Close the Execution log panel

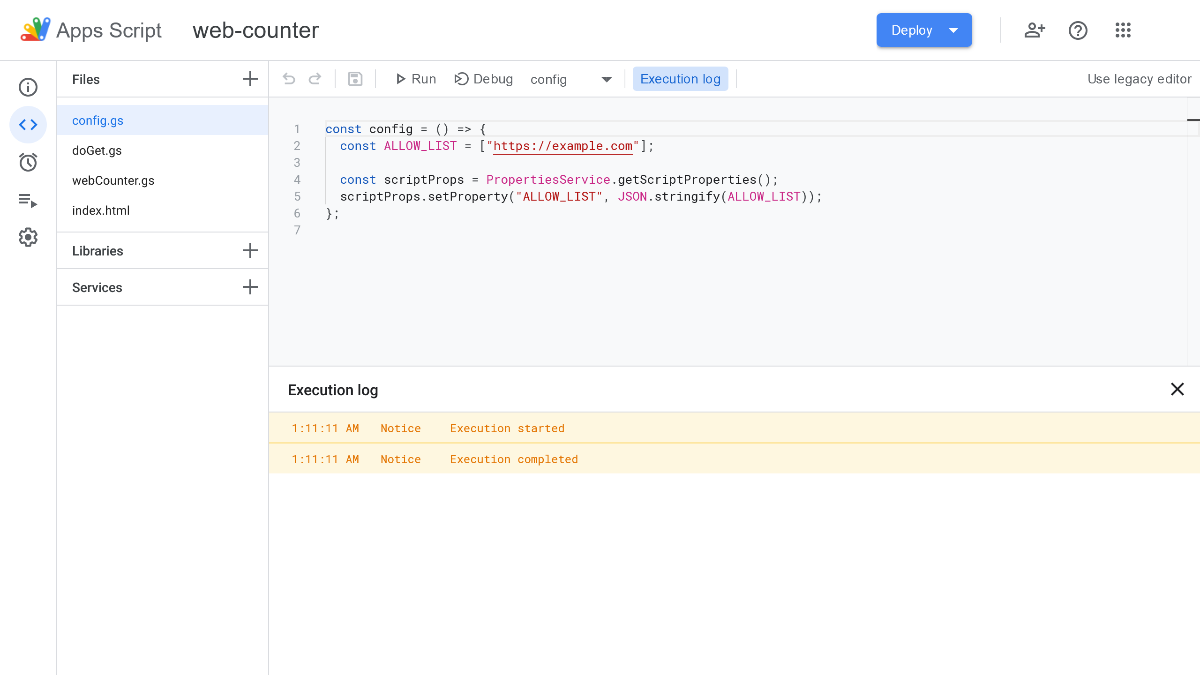tap(1177, 389)
